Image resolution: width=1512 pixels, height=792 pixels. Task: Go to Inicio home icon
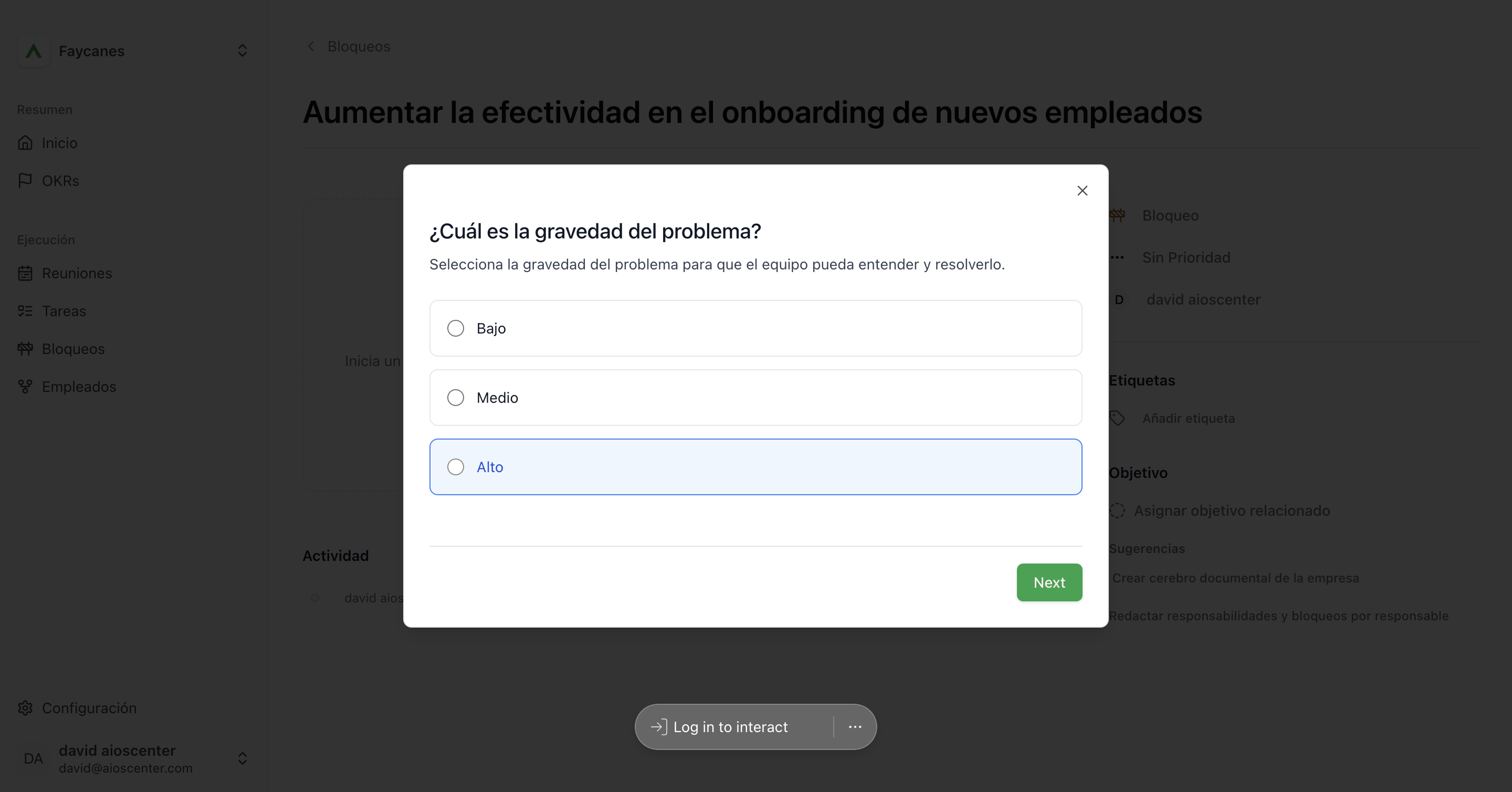[x=25, y=143]
